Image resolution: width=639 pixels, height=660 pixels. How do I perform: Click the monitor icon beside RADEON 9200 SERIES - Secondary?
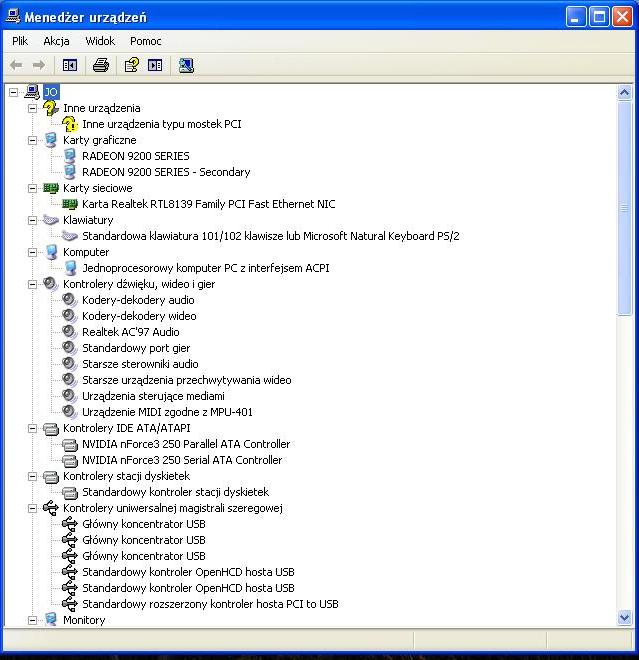pyautogui.click(x=70, y=172)
